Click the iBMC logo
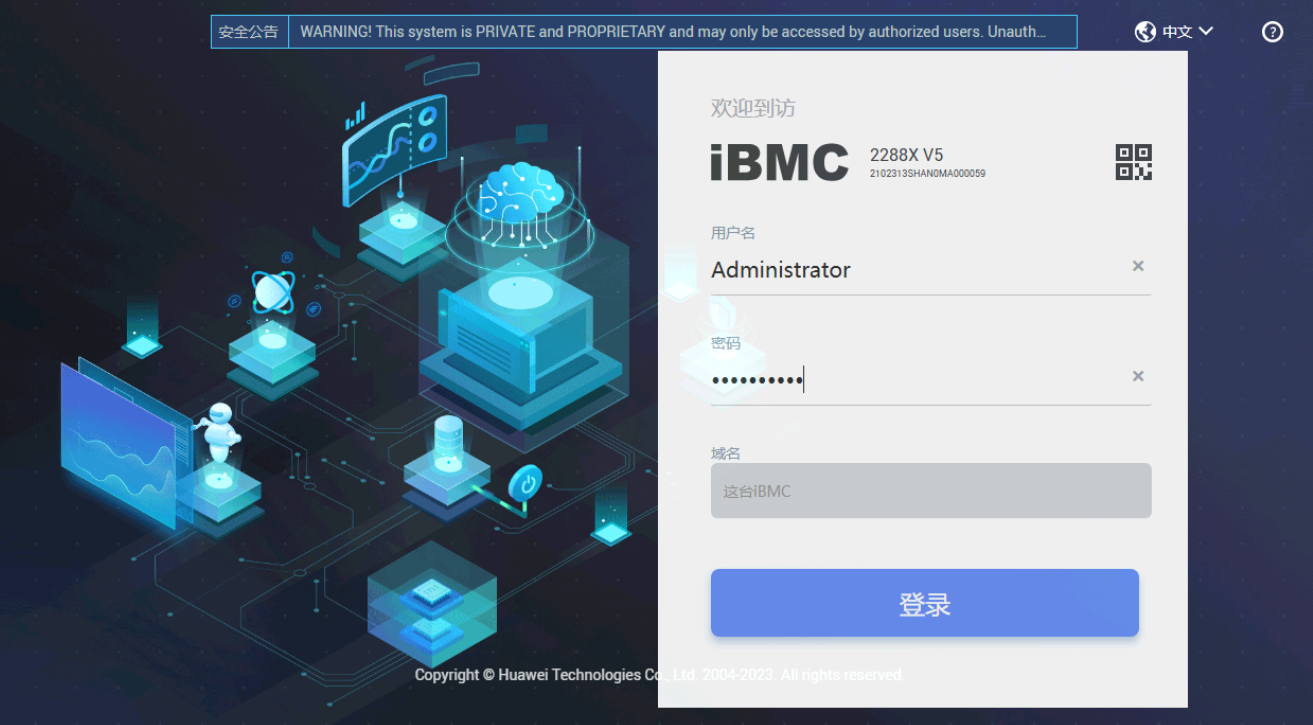This screenshot has width=1313, height=725. click(x=779, y=163)
